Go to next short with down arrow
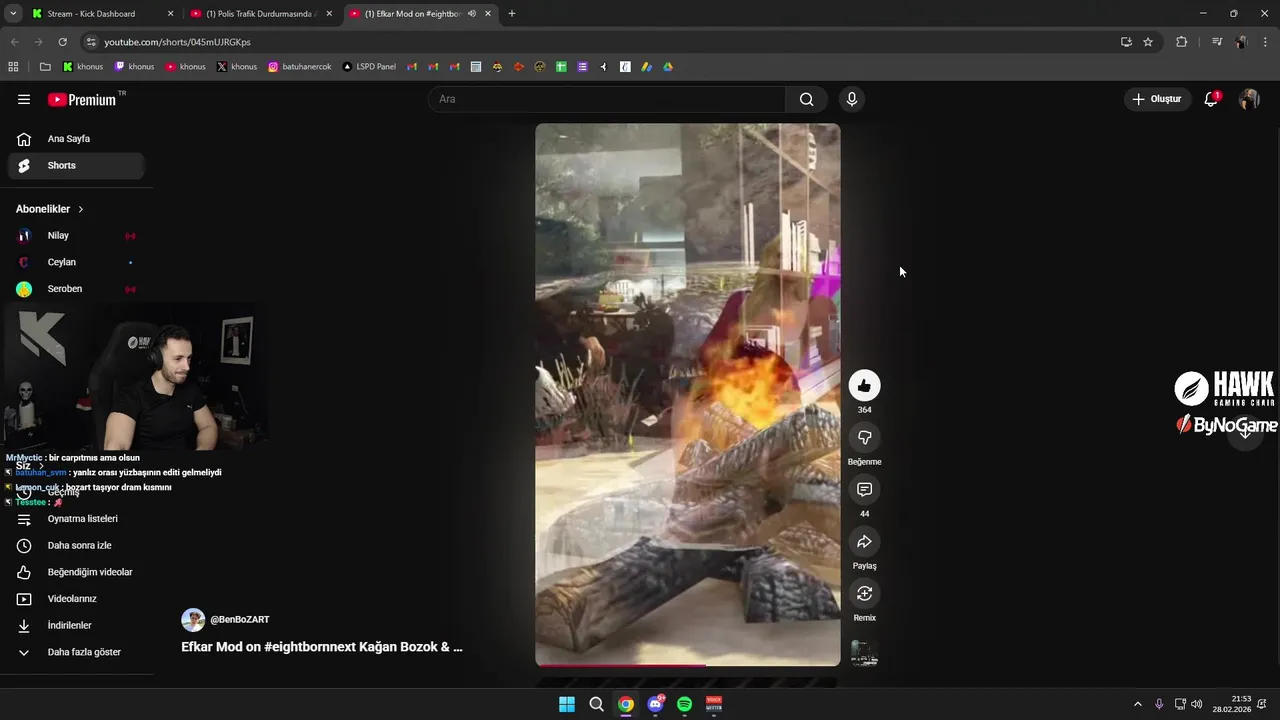 click(x=1245, y=432)
